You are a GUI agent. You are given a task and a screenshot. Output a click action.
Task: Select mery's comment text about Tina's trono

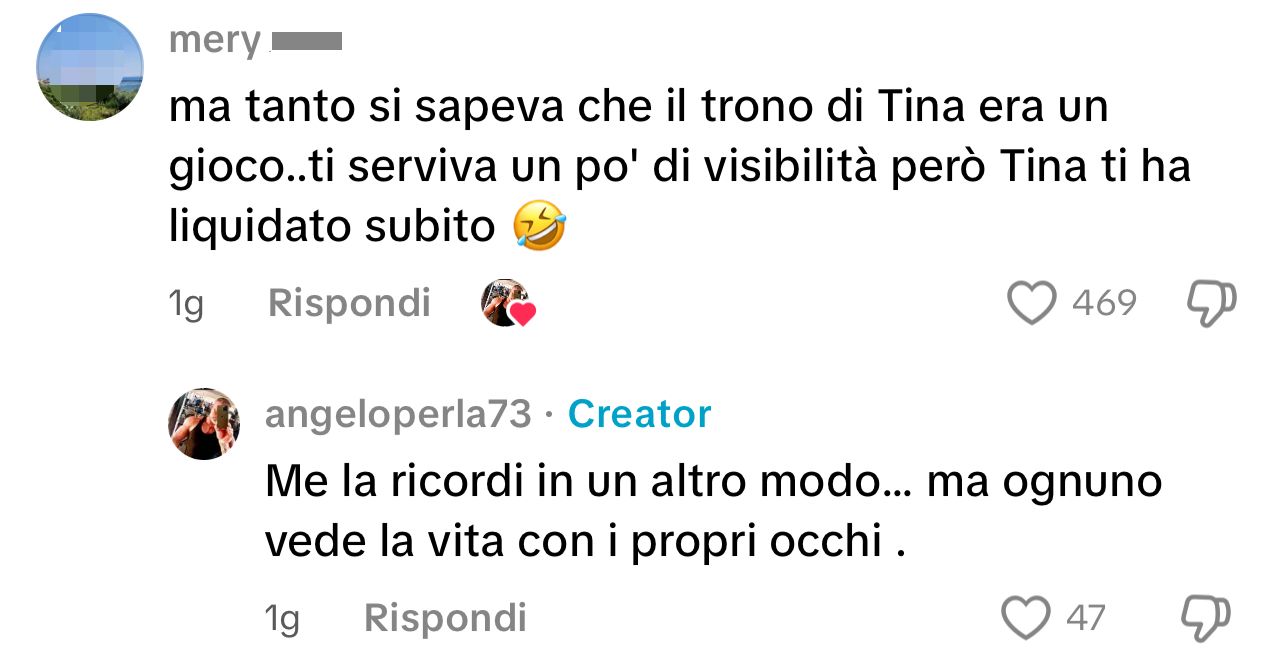coord(680,168)
